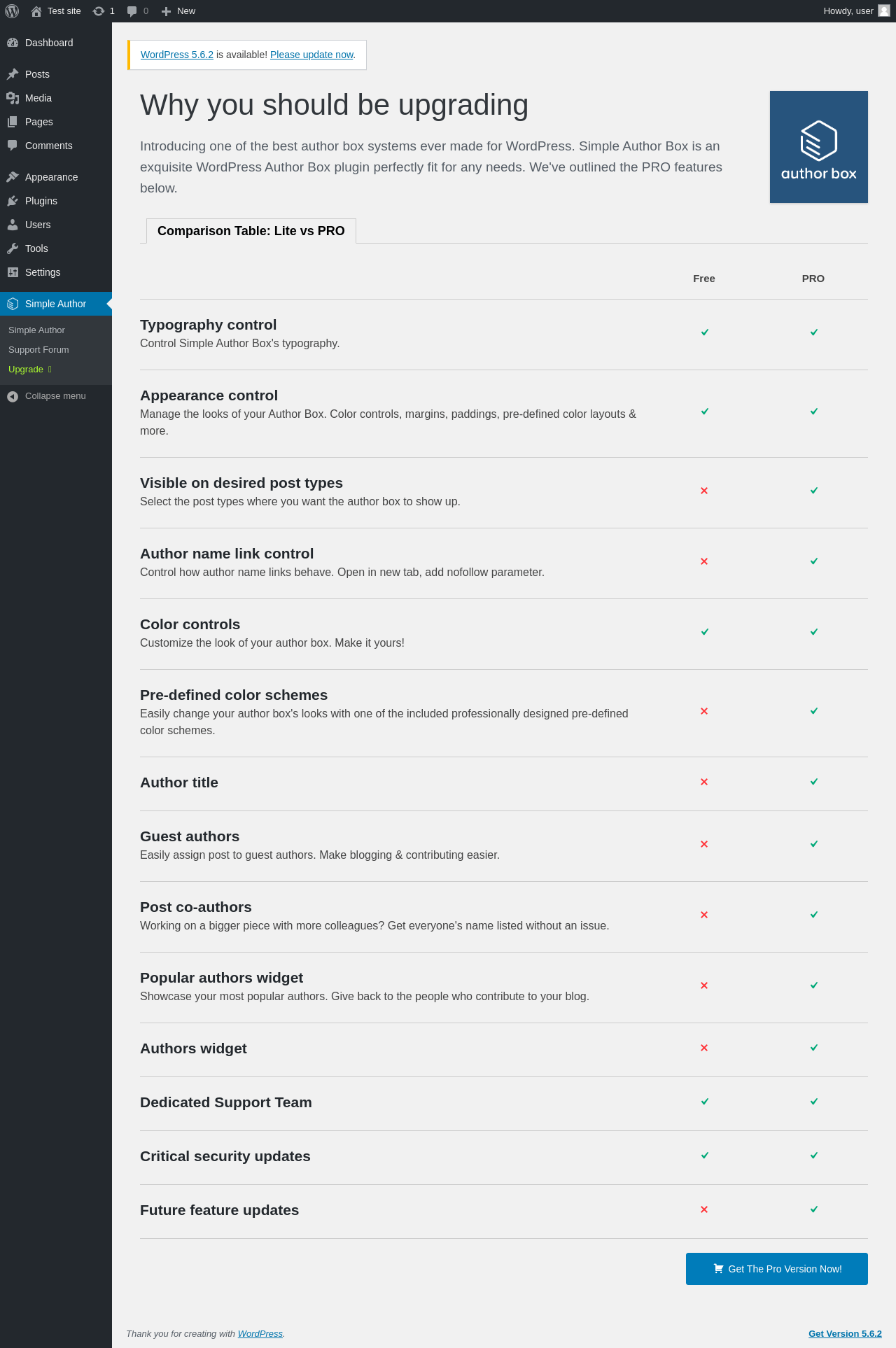Click the Settings sliders icon
This screenshot has width=896, height=1348.
13,272
